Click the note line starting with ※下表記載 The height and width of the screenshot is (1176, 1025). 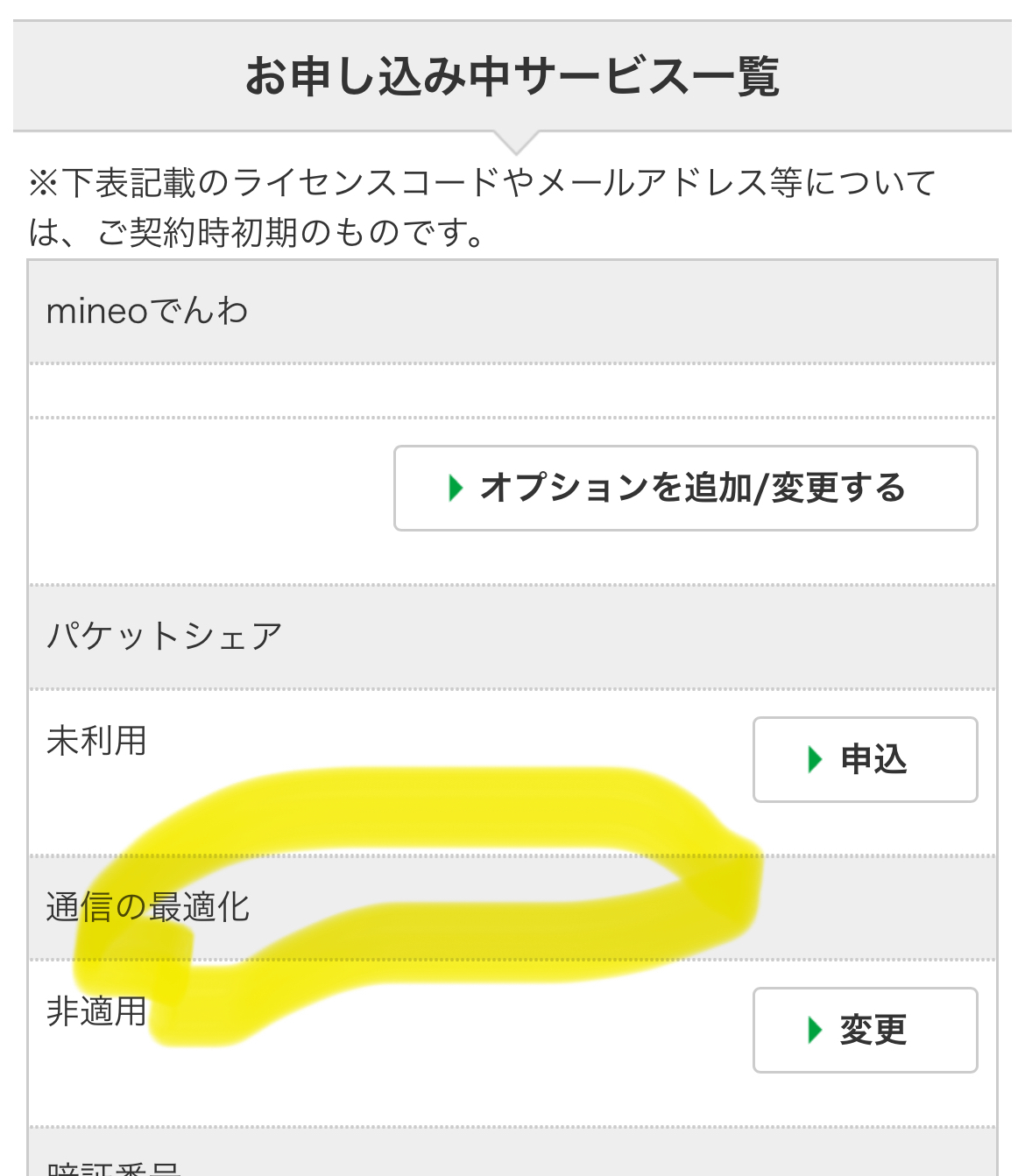[x=482, y=183]
